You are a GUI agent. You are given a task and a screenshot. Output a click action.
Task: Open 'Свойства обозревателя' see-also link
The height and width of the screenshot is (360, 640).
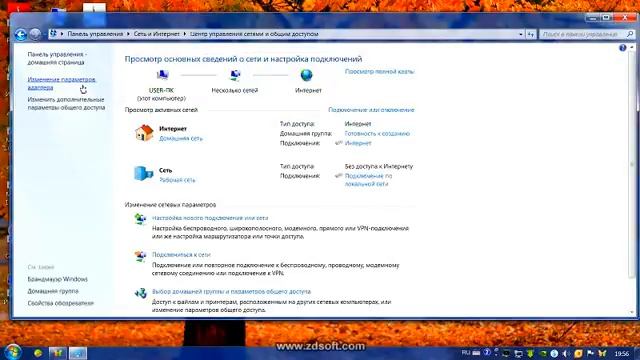point(61,303)
